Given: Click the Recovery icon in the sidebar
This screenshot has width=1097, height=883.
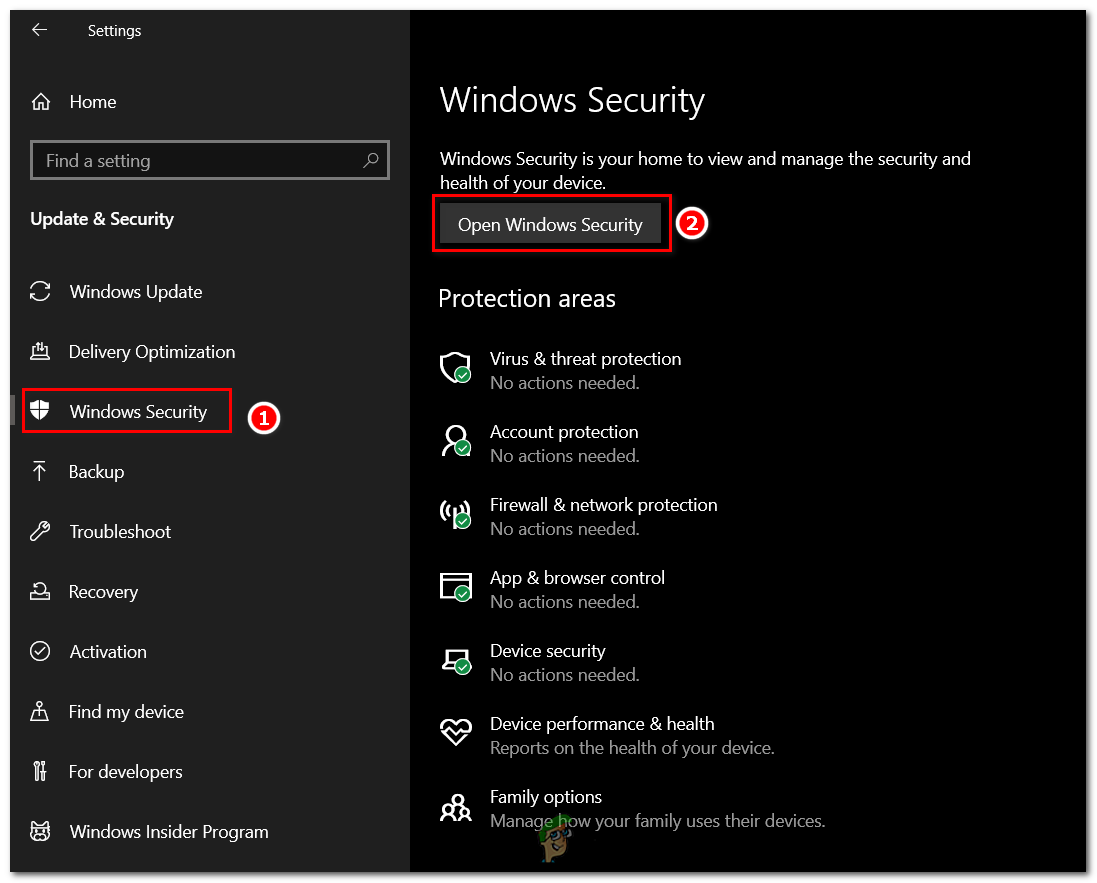Looking at the screenshot, I should (x=40, y=591).
